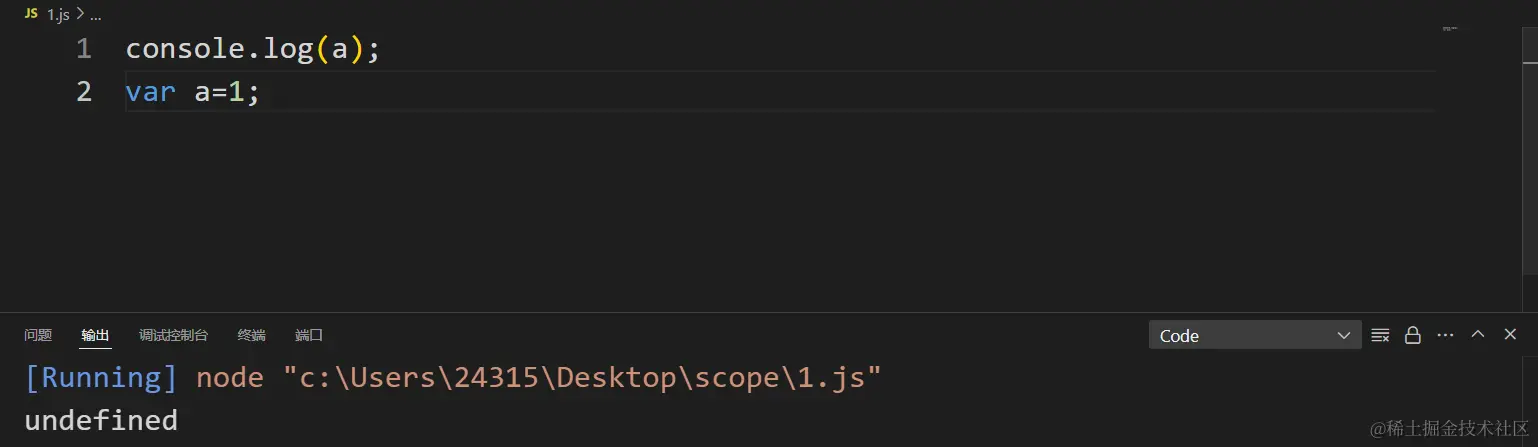Close the bottom panel with the X icon
1538x447 pixels.
click(1510, 335)
